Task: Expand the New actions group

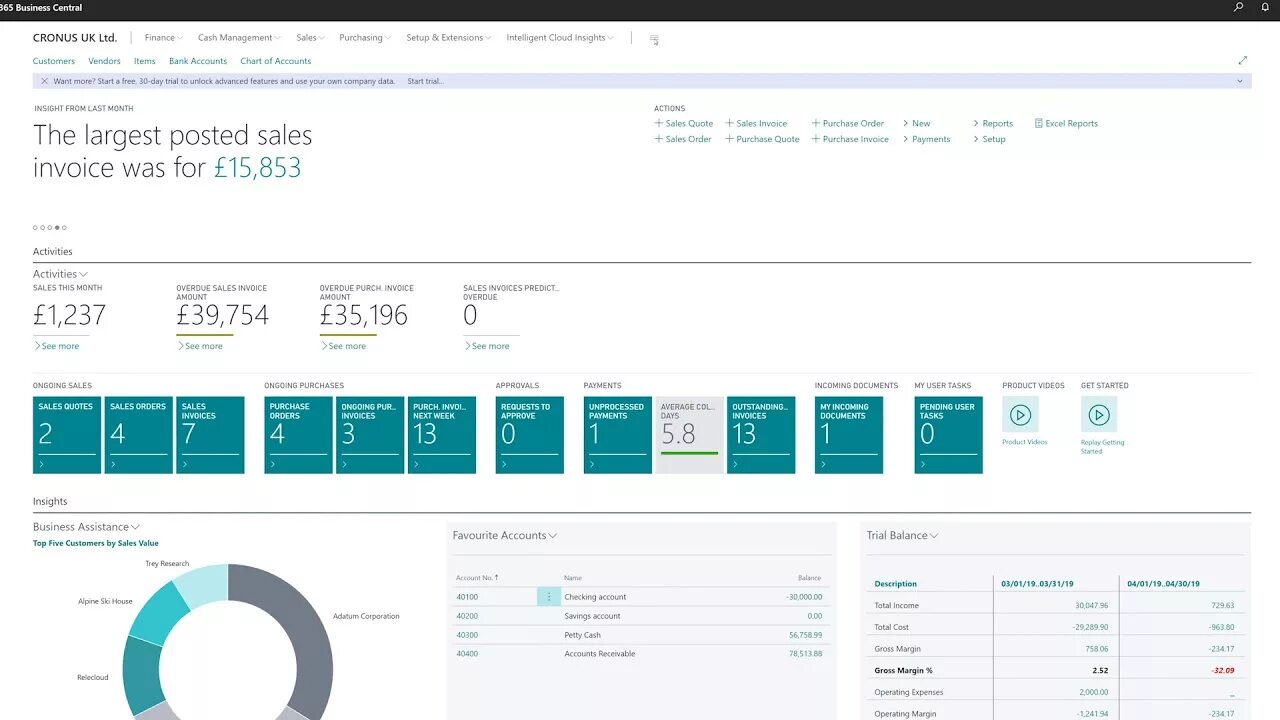Action: click(916, 124)
